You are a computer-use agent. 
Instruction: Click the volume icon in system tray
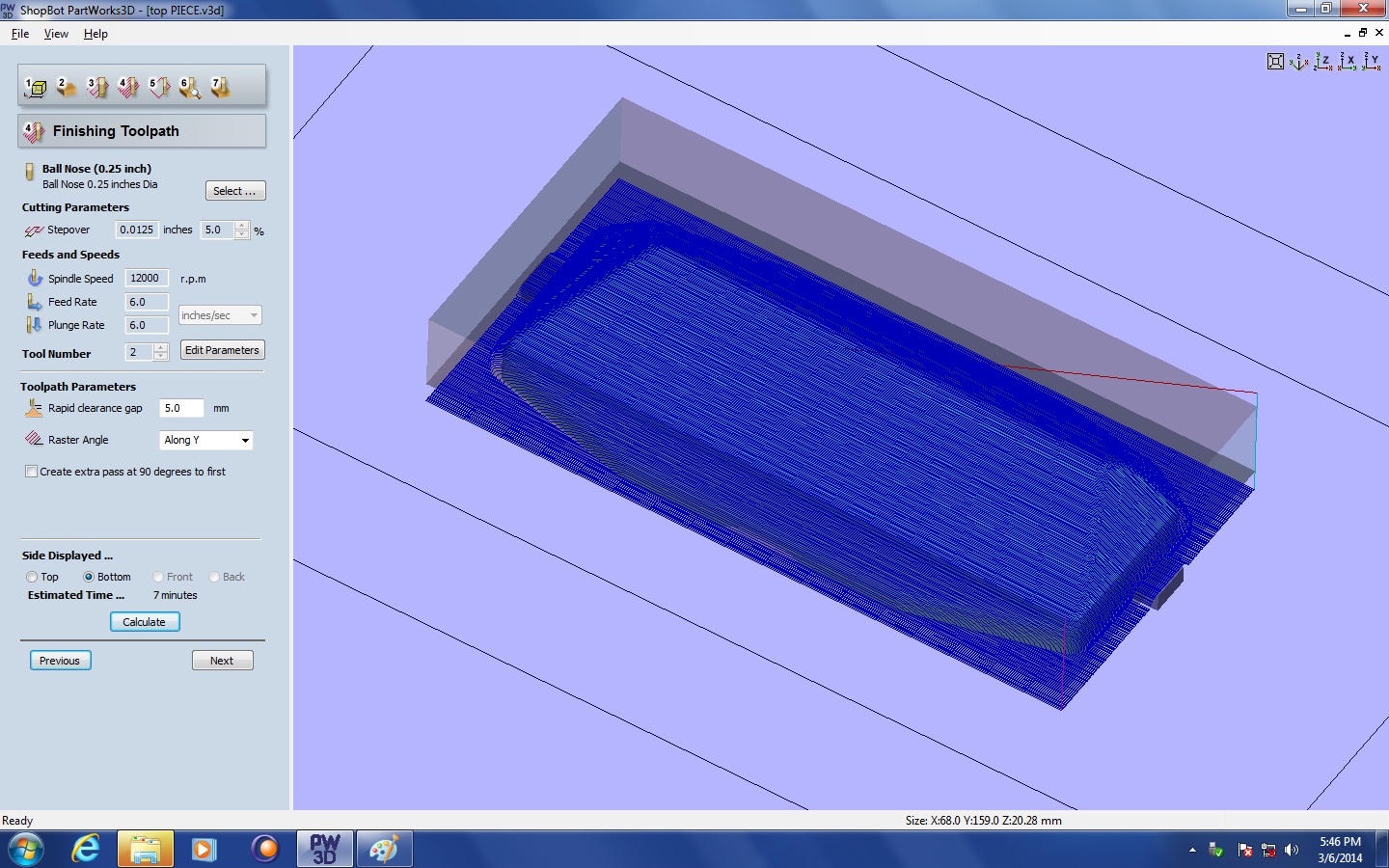(1293, 850)
